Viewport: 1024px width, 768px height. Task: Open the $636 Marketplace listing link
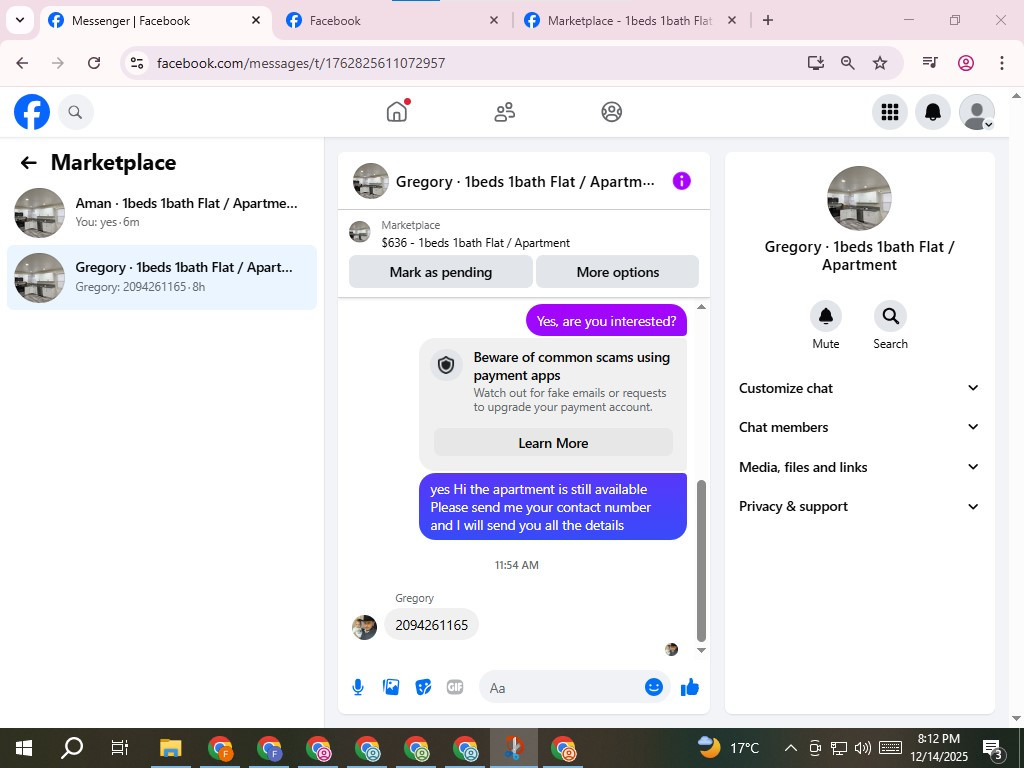475,243
